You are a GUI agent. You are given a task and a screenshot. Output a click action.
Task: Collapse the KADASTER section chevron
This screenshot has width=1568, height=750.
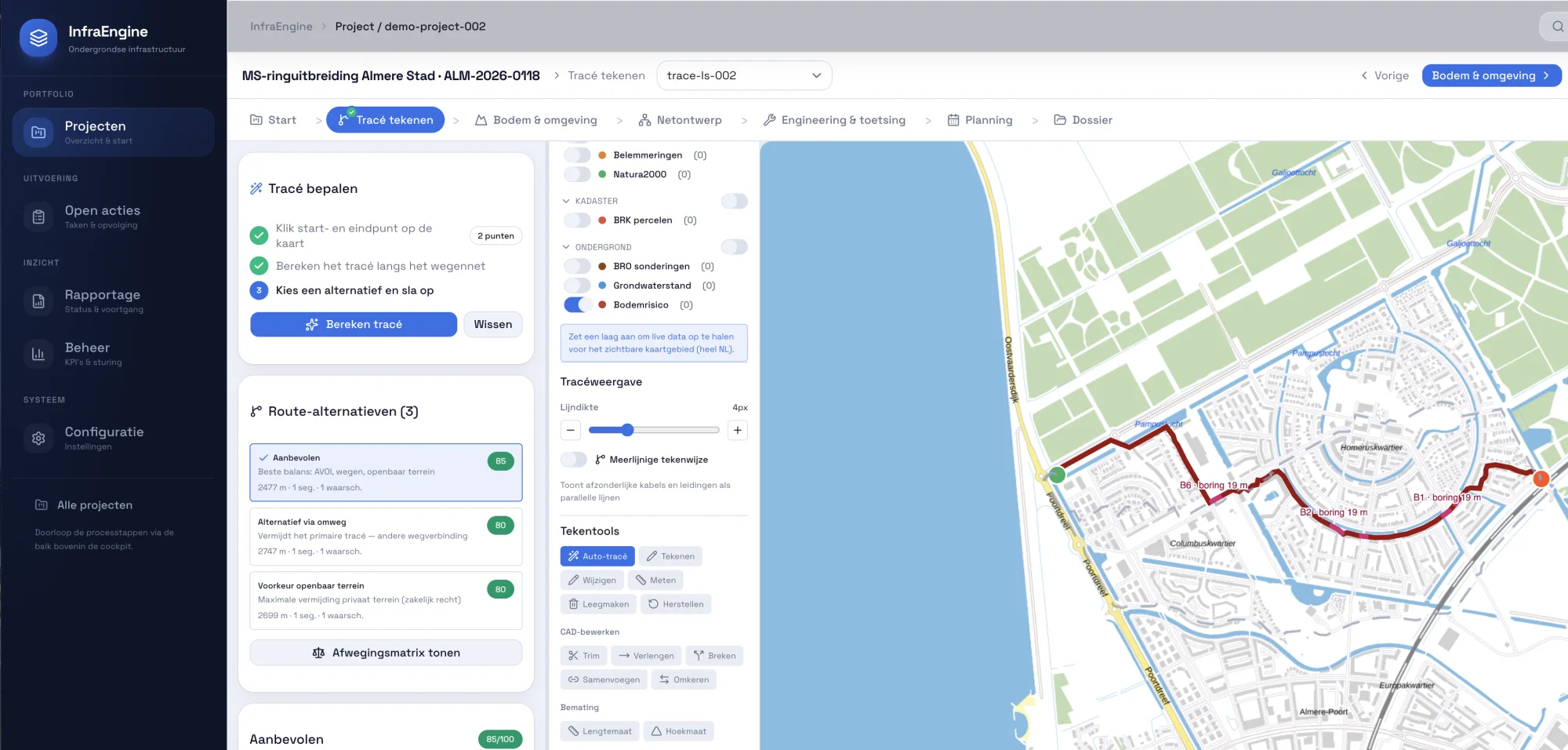(x=566, y=201)
